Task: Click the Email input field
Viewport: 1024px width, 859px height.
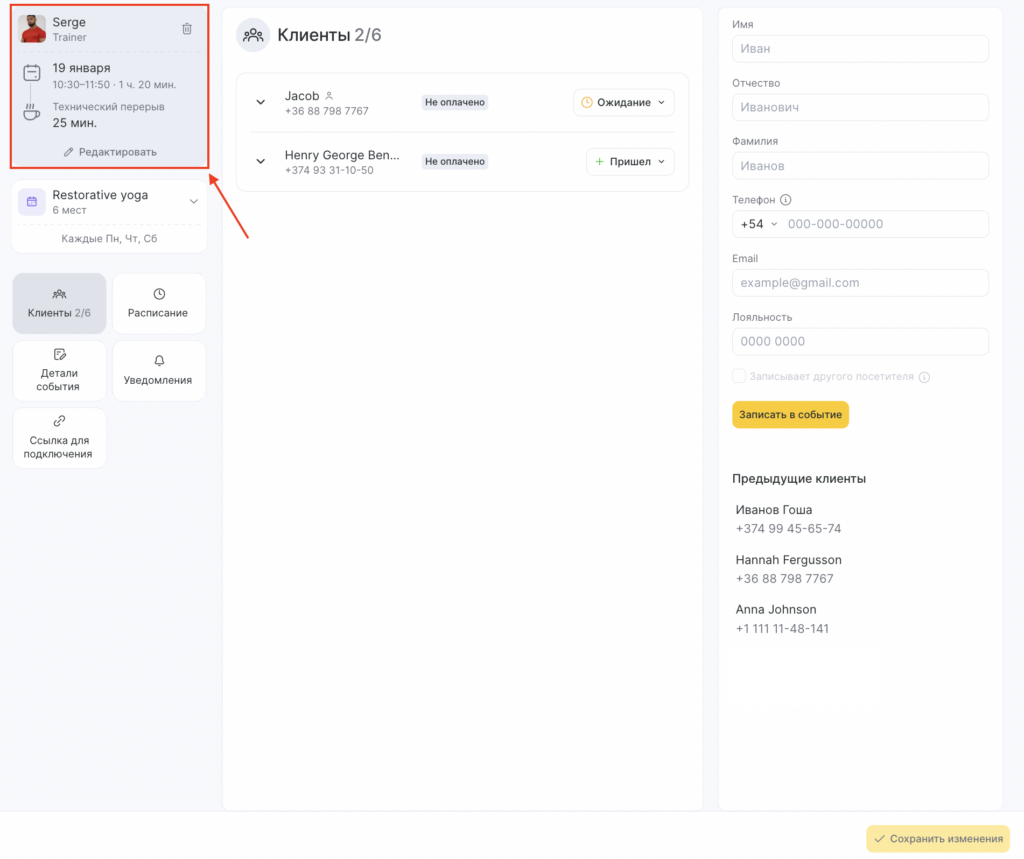Action: (860, 283)
